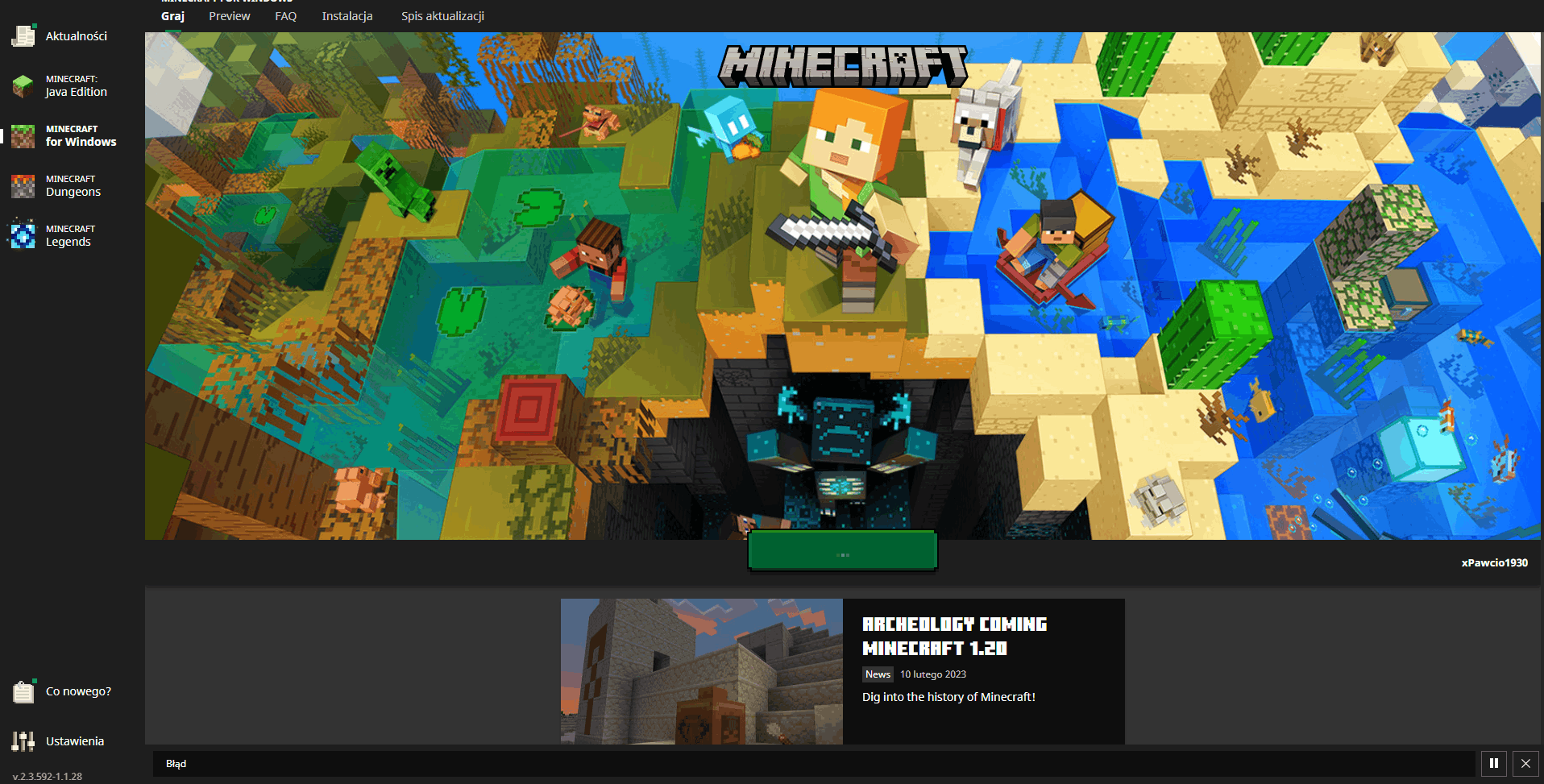Screen dimensions: 1544x784
Task: Click the Java Edition grass block icon
Action: [23, 86]
